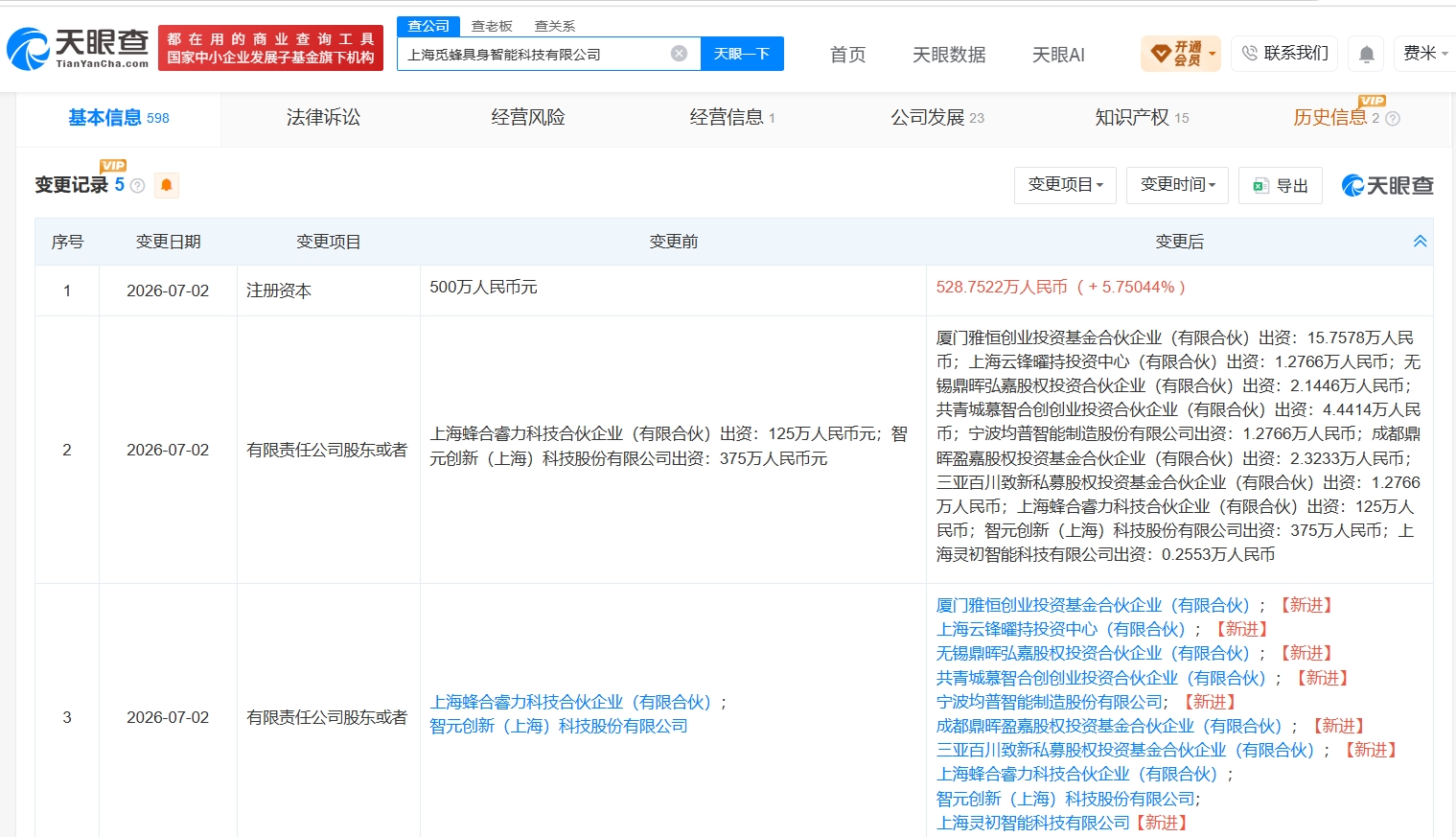
Task: Open the 变更项目 filter dropdown
Action: coord(1065,185)
